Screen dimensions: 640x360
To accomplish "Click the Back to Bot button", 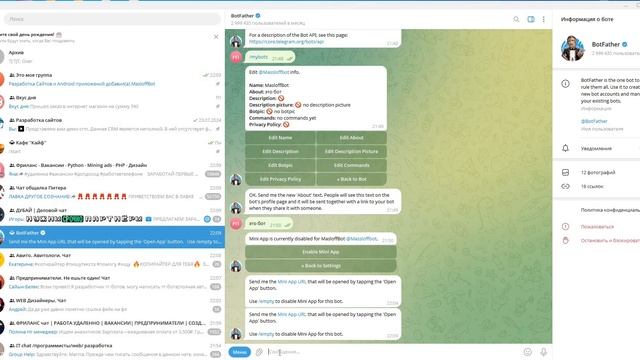I will [x=351, y=179].
